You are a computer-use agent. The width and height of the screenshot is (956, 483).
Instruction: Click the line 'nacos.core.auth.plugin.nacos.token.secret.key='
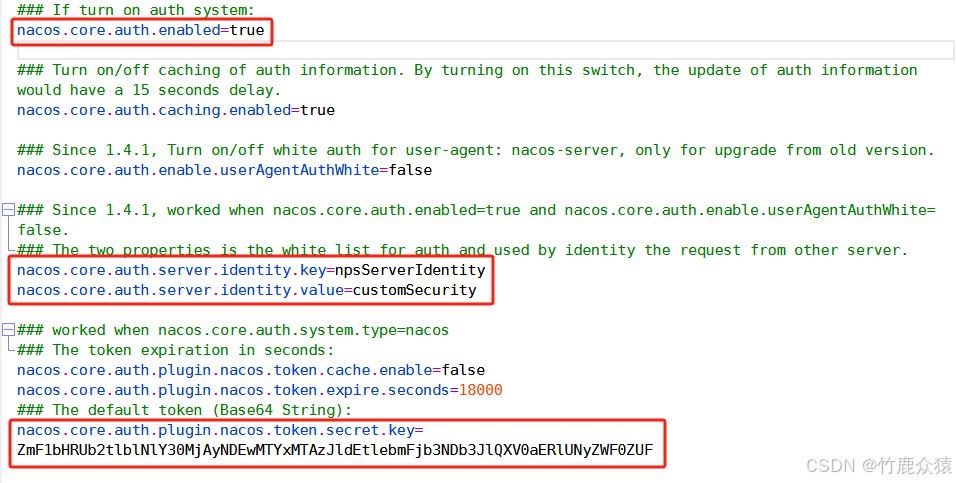point(220,431)
